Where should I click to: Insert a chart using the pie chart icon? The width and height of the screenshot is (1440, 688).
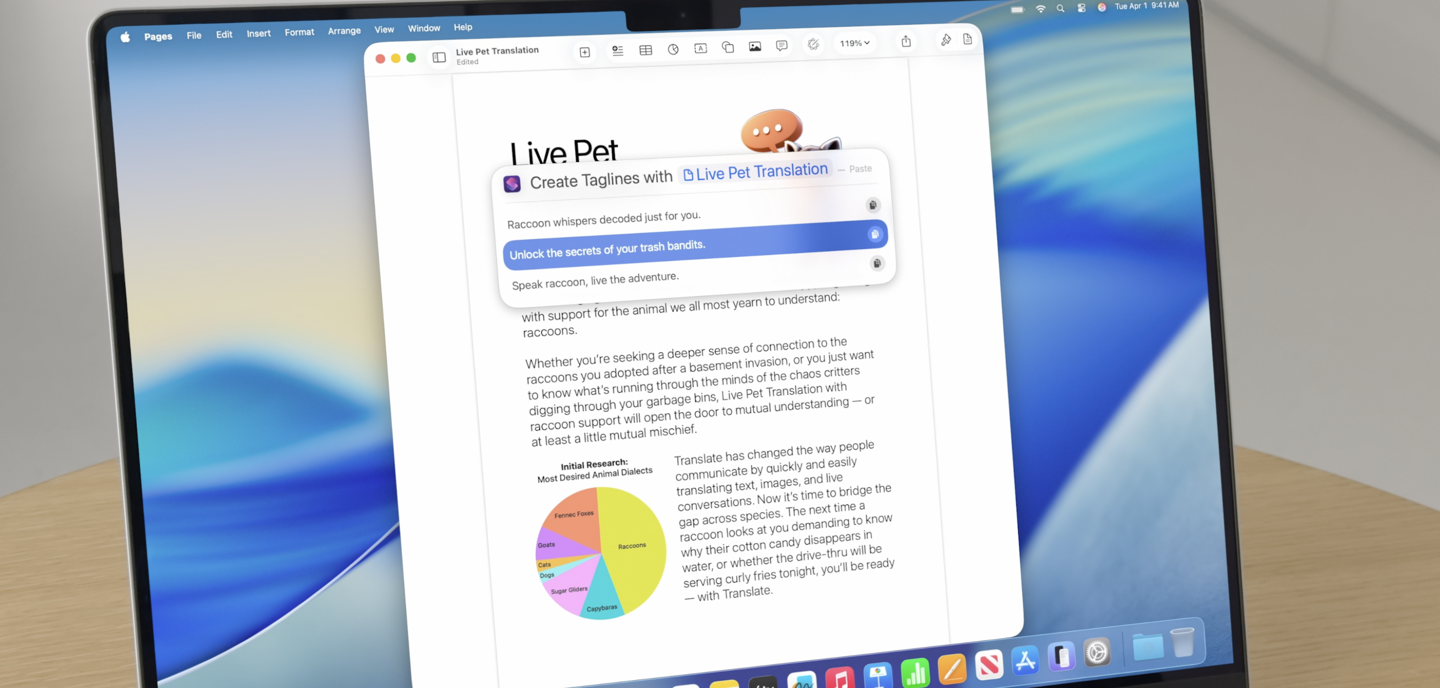[672, 48]
